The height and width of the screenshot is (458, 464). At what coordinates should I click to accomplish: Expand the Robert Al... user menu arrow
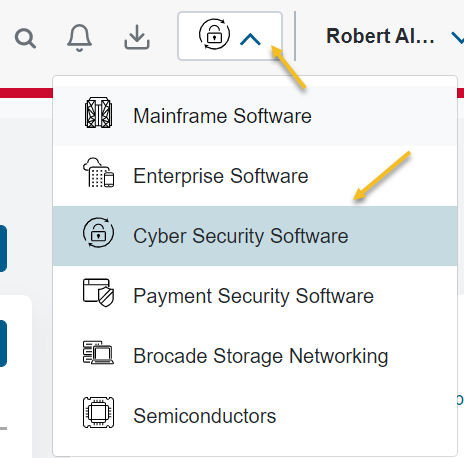point(458,38)
